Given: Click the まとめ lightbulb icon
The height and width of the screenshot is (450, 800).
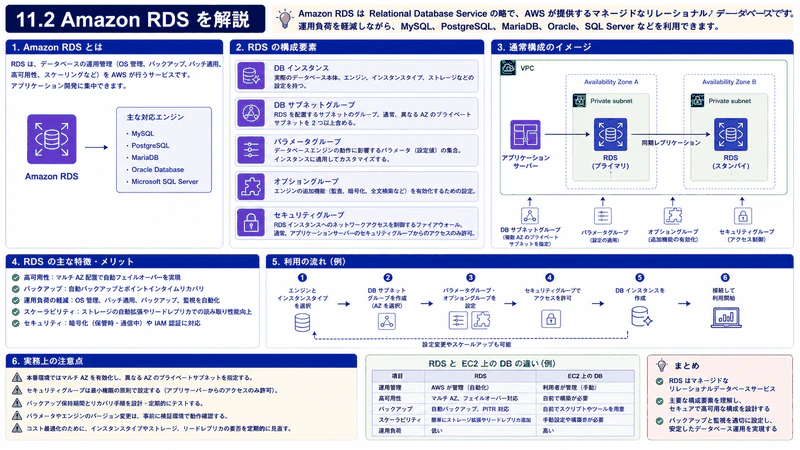Looking at the screenshot, I should coord(662,365).
